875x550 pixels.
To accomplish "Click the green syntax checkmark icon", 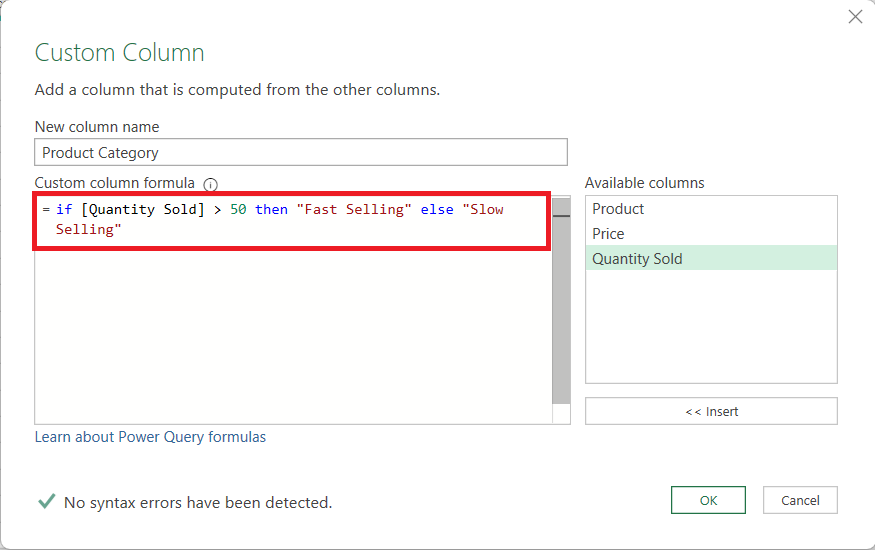I will pyautogui.click(x=46, y=501).
